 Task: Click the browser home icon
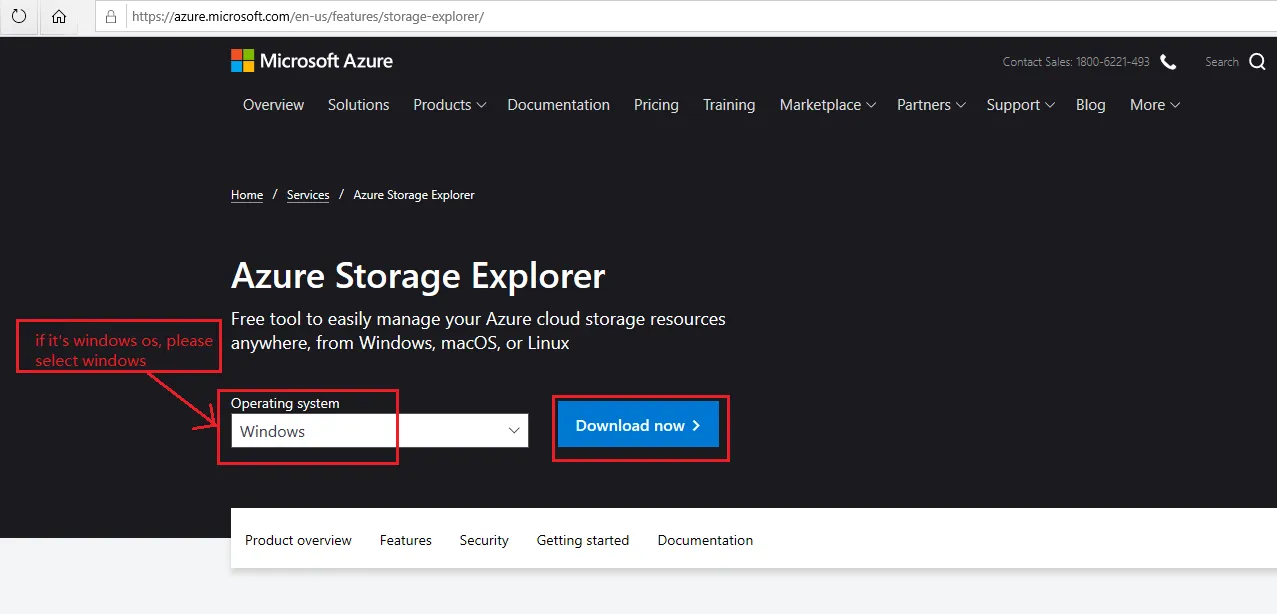point(59,17)
